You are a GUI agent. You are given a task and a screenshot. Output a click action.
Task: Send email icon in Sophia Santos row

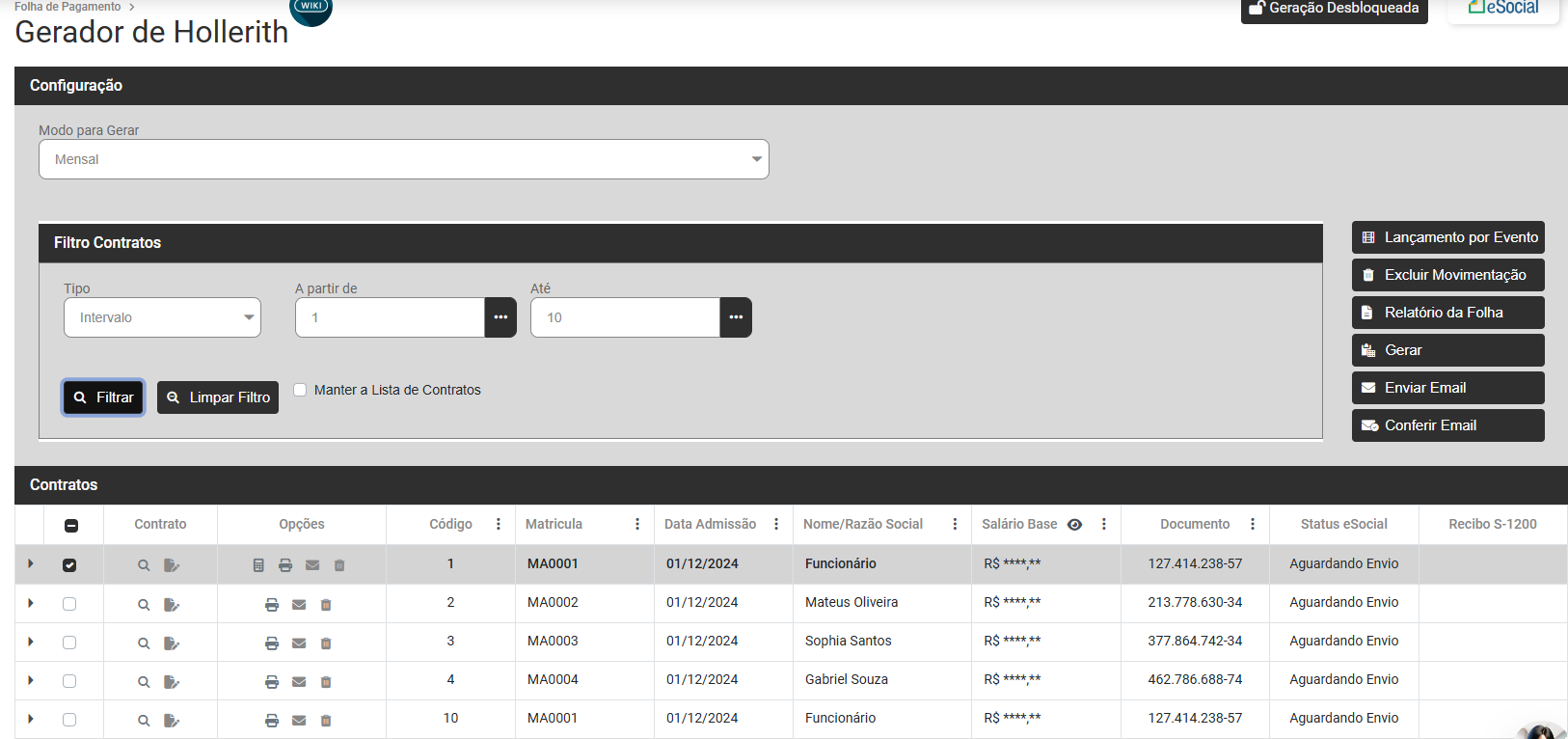click(x=299, y=643)
